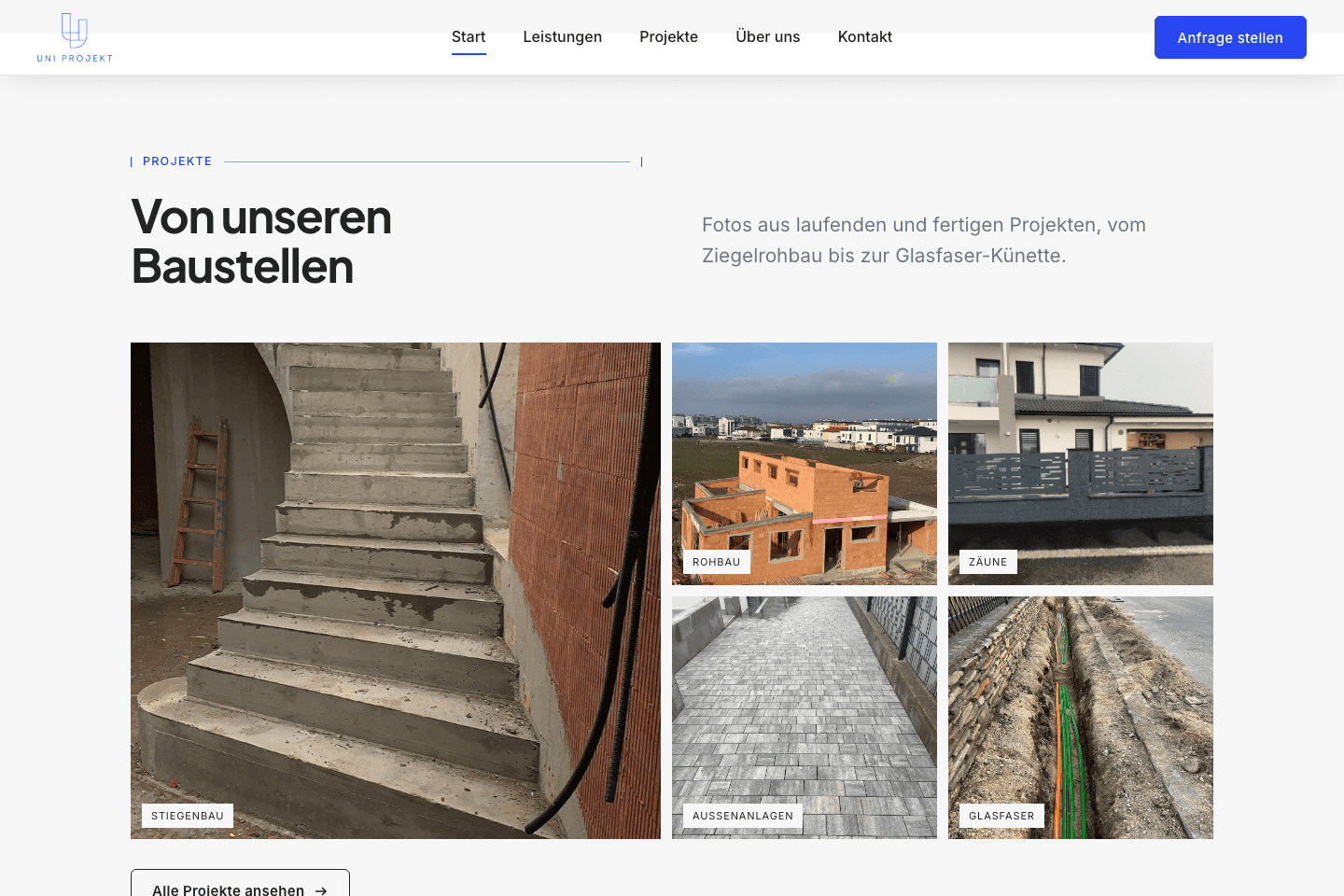Open the Glasfaser trench photo
The image size is (1344, 896).
(x=1081, y=718)
